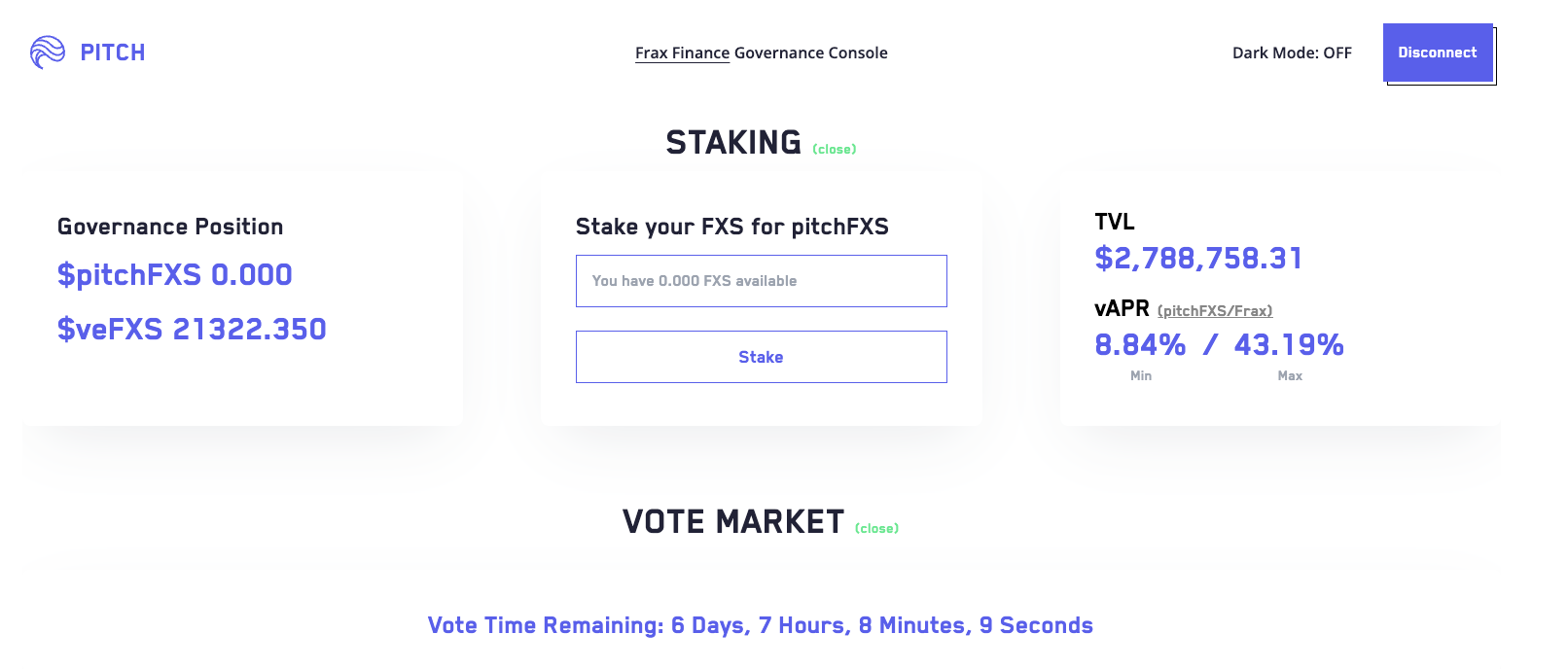Image resolution: width=1568 pixels, height=669 pixels.
Task: Collapse the Staking section via close
Action: (835, 150)
